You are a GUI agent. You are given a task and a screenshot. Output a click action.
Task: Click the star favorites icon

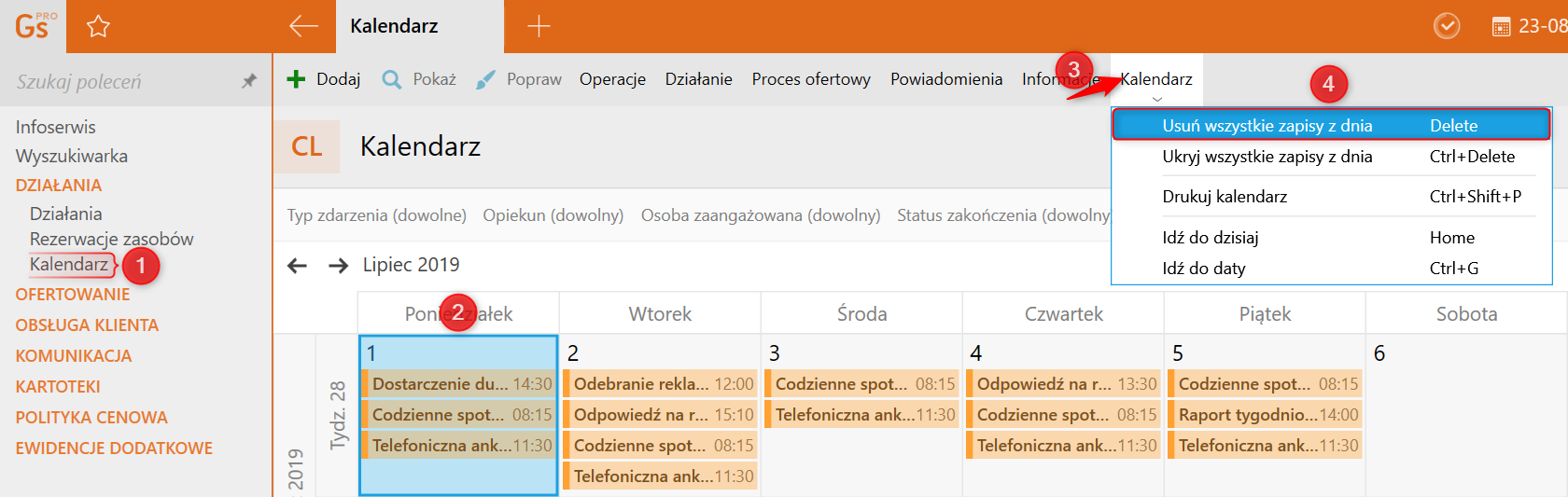(x=98, y=26)
